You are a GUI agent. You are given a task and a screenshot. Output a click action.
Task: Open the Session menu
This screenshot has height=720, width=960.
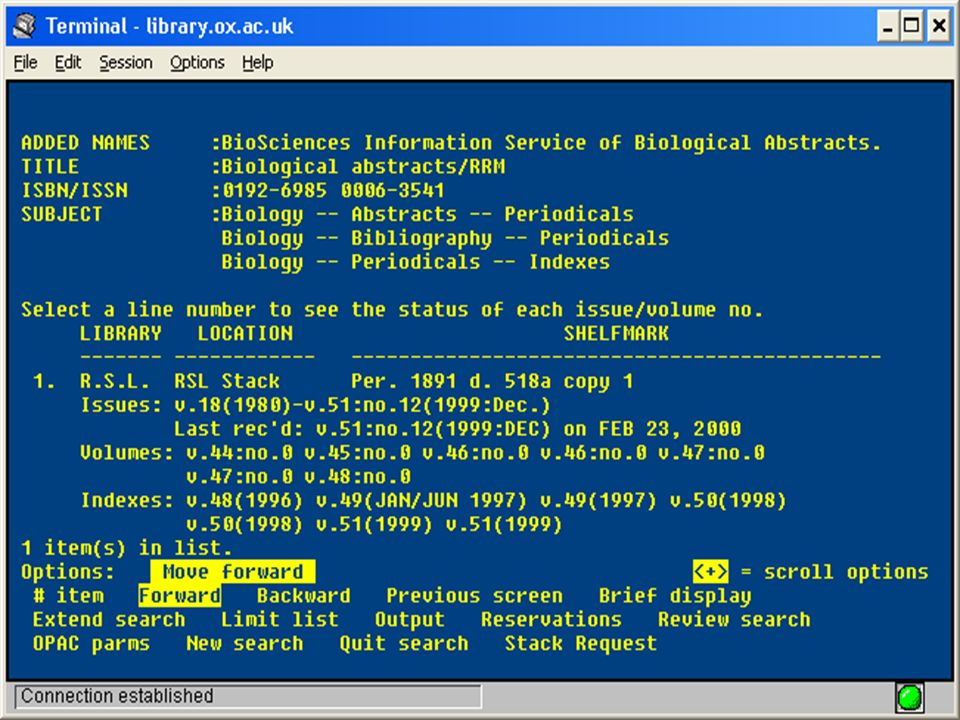coord(126,62)
